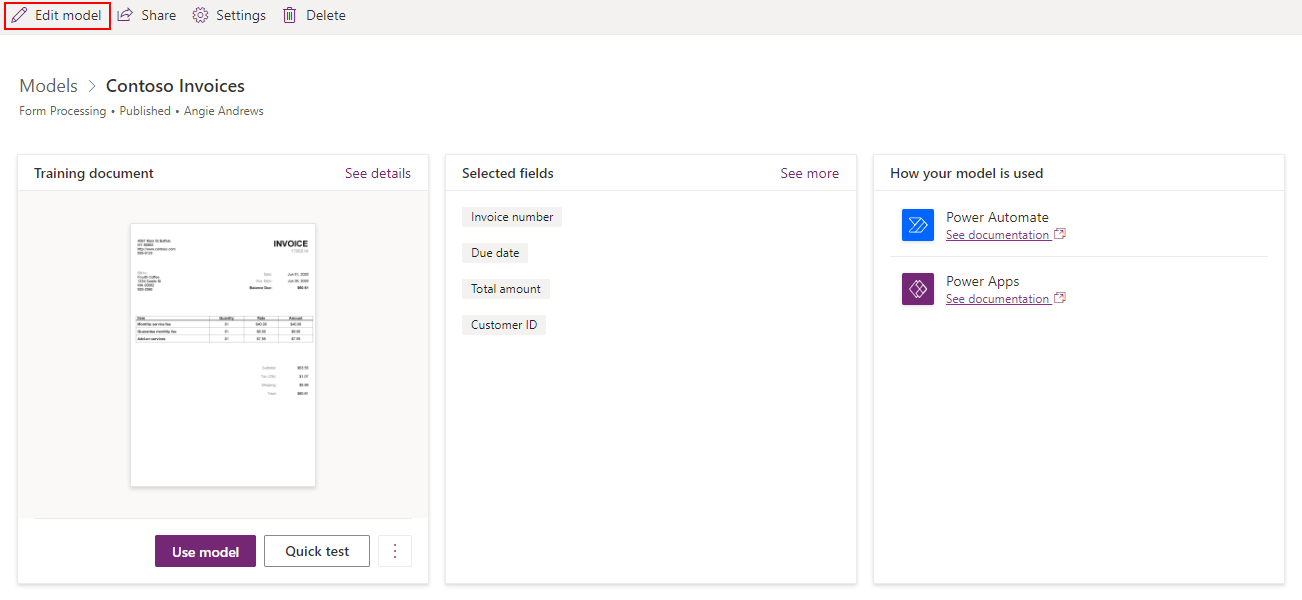Screen dimensions: 1302x600
Task: Select Contoso Invoices in the breadcrumb
Action: [x=175, y=85]
